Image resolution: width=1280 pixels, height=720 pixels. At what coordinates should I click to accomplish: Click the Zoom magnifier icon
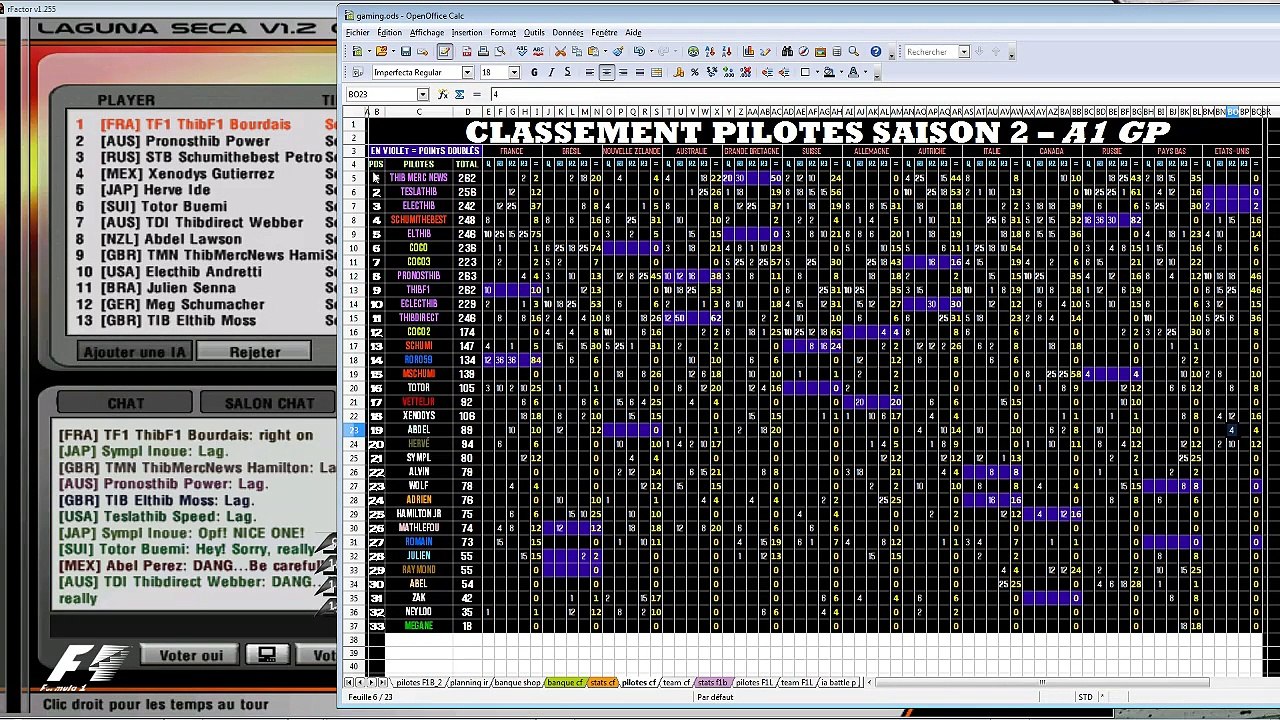point(854,51)
